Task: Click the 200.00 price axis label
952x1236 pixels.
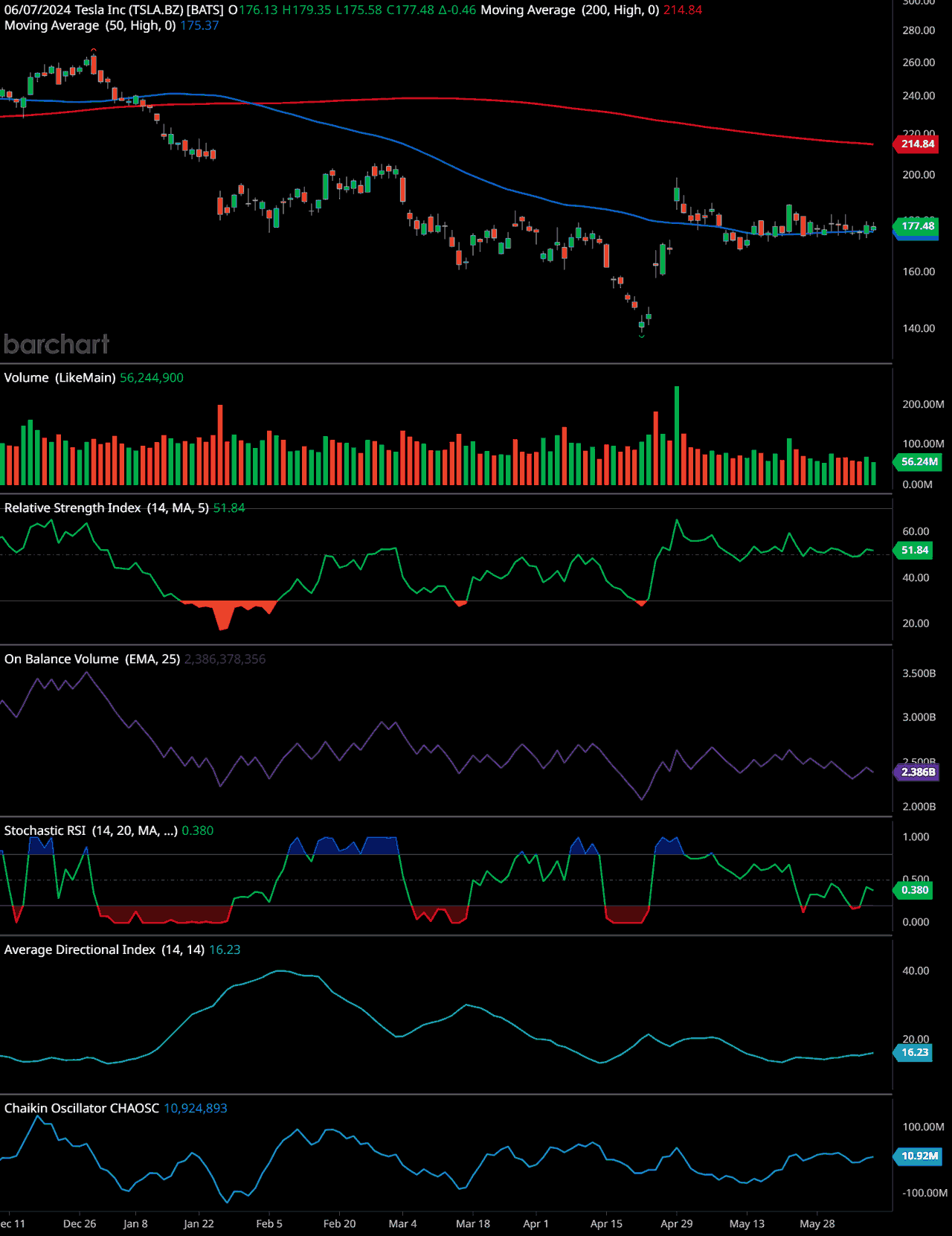Action: pos(919,174)
